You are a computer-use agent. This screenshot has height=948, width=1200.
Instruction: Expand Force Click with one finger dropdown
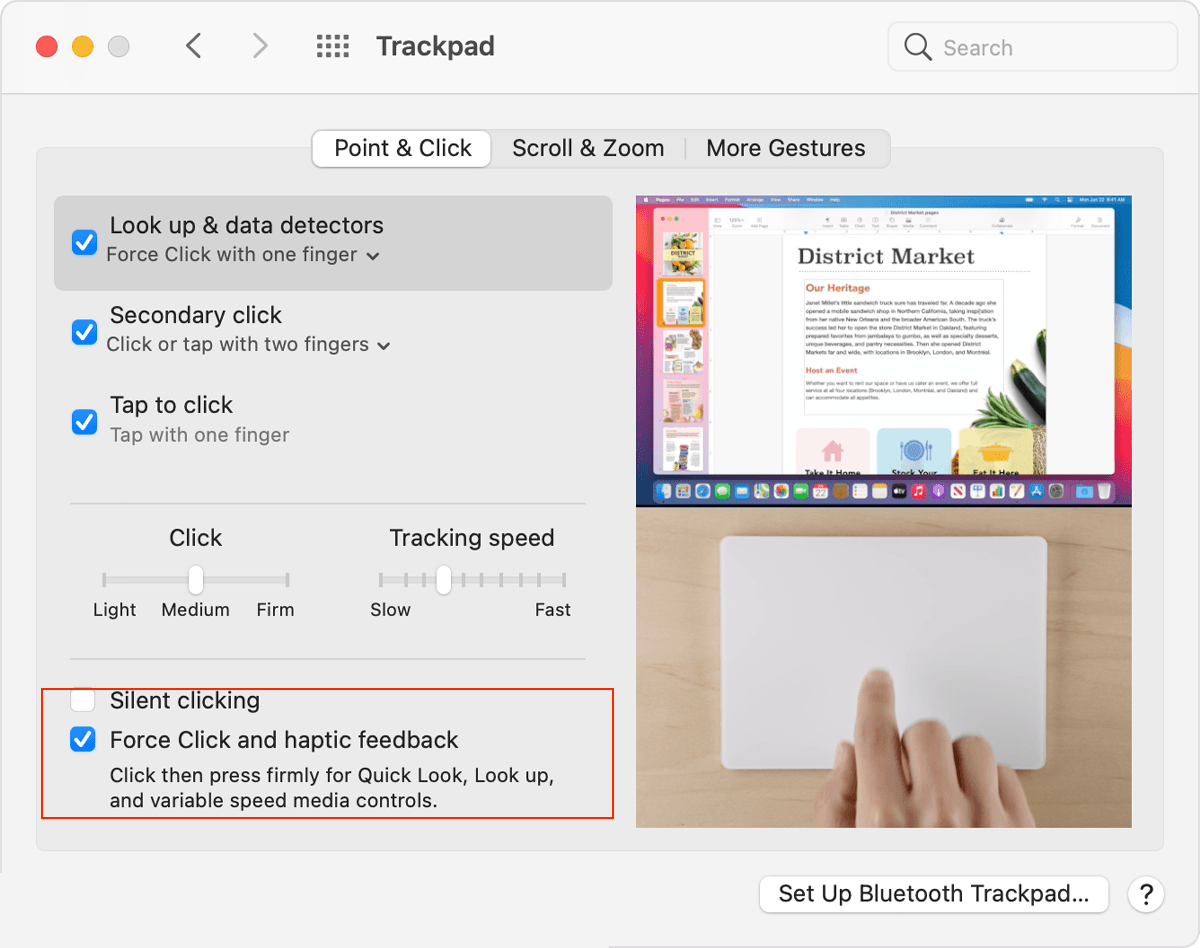coord(243,255)
